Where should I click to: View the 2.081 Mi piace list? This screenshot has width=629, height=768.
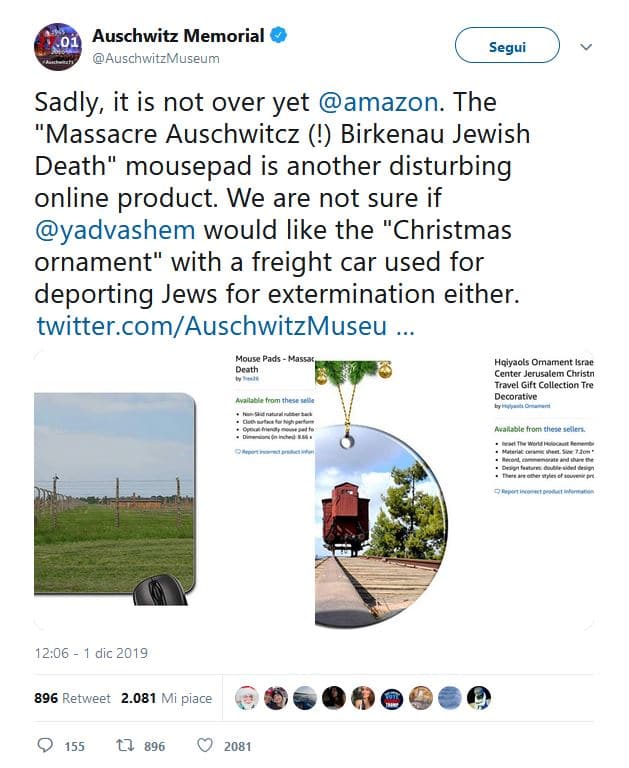coord(166,698)
